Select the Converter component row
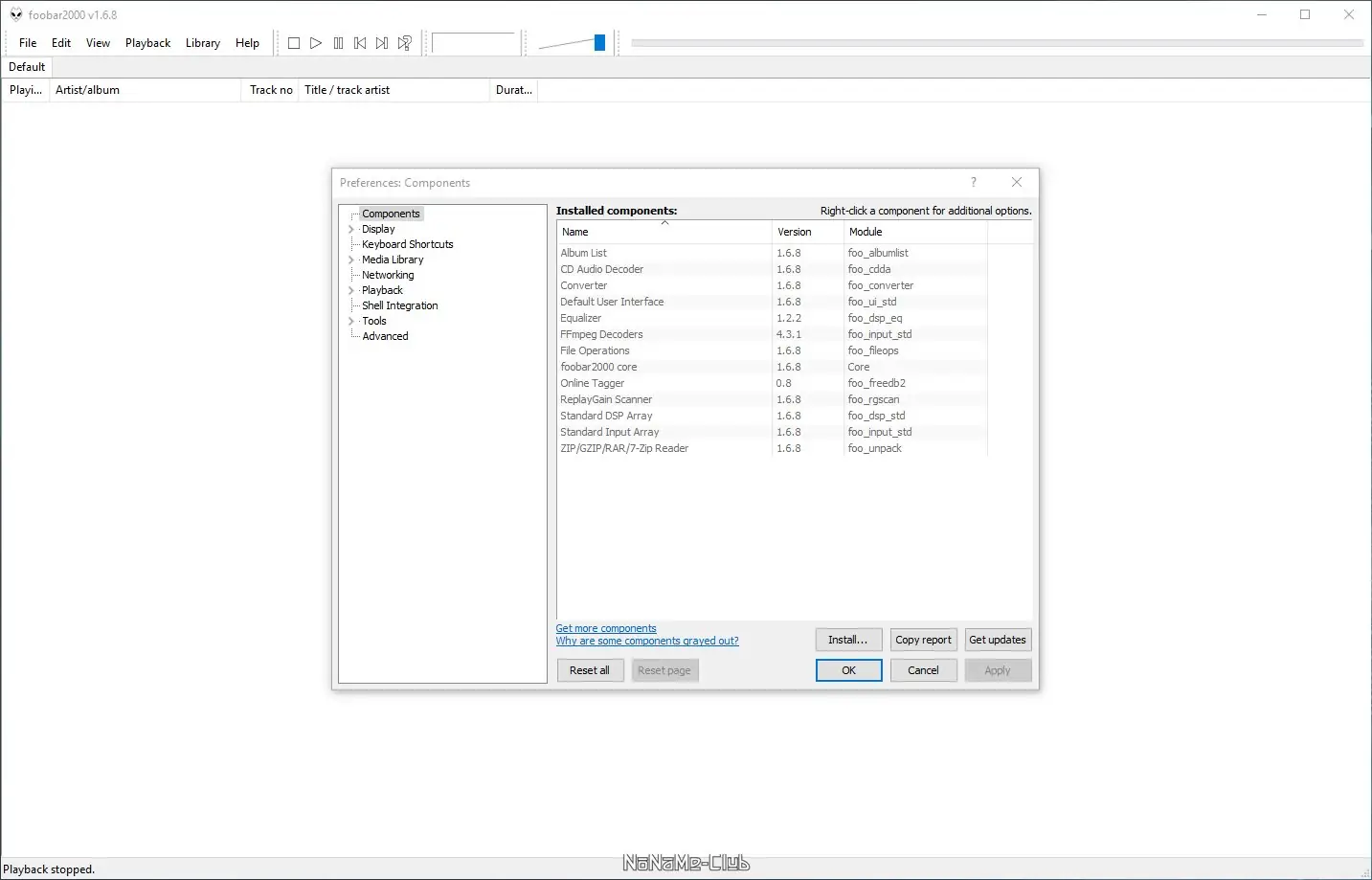 (x=772, y=285)
